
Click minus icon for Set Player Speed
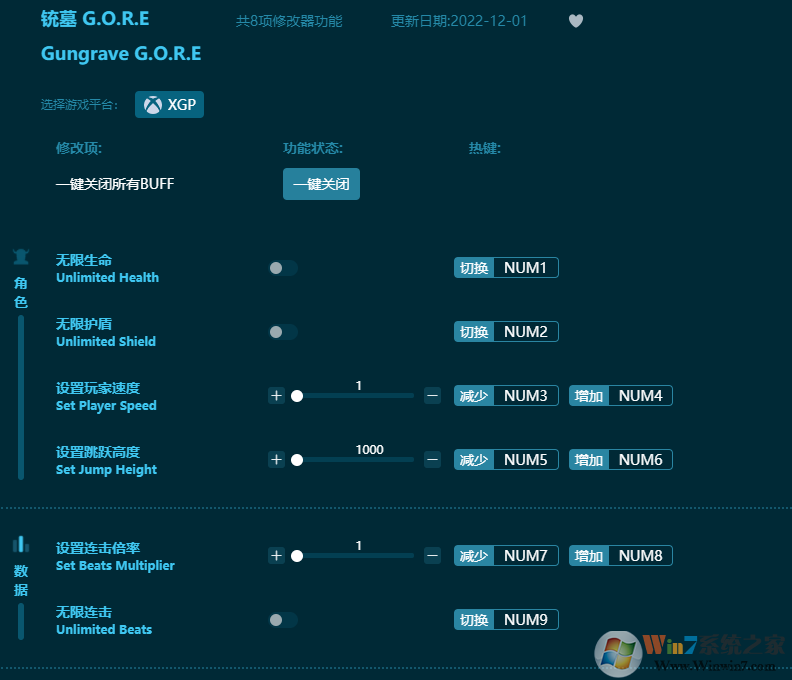pos(432,396)
